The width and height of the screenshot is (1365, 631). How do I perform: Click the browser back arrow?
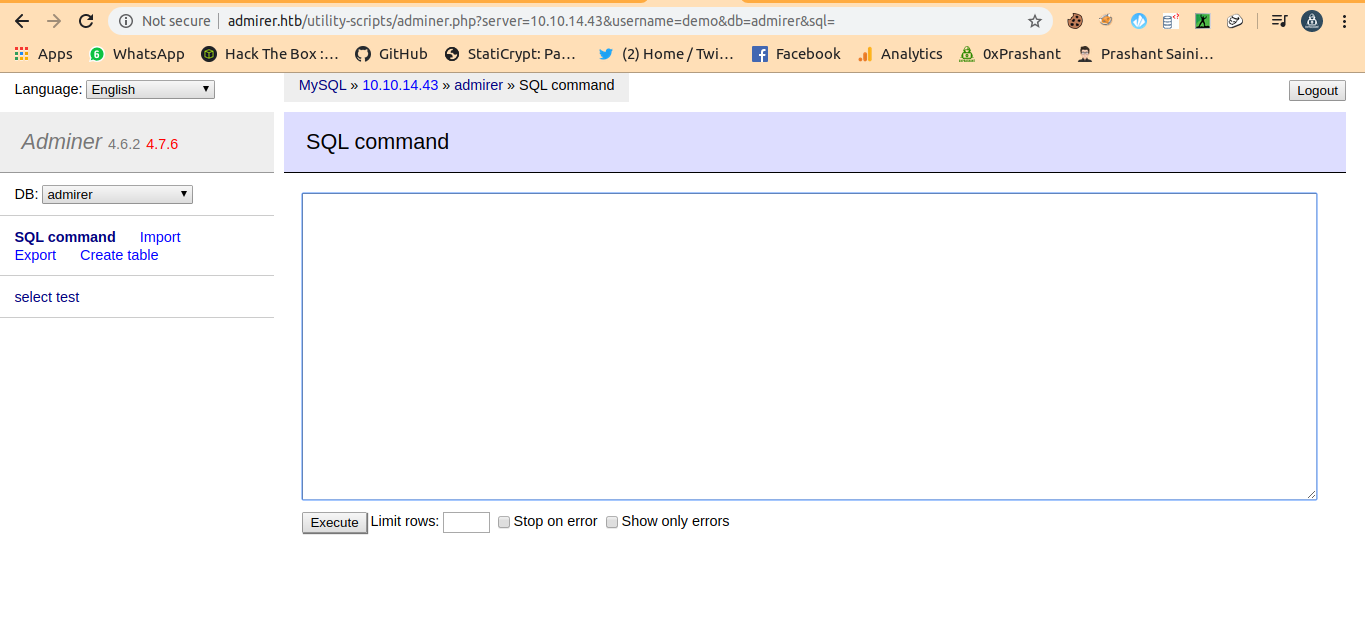pos(22,21)
